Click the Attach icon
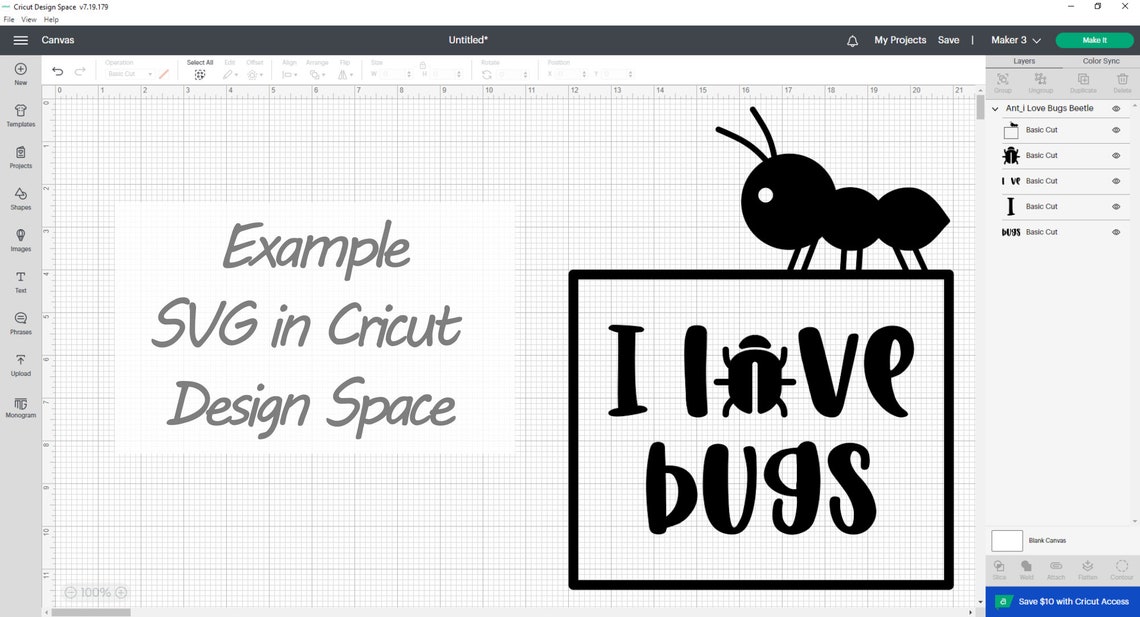The image size is (1140, 617). [1055, 569]
